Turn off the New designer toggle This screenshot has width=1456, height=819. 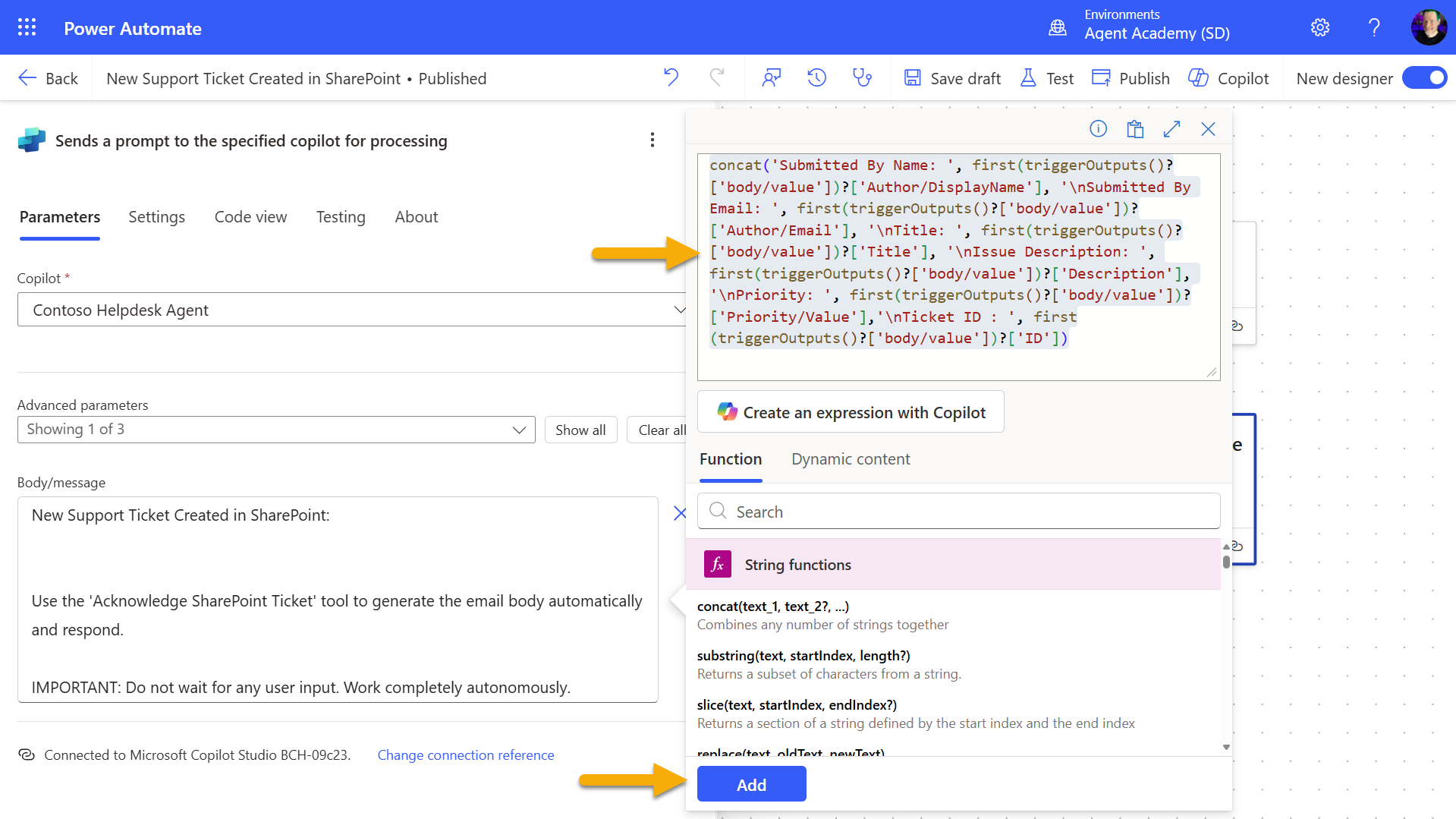(1424, 78)
